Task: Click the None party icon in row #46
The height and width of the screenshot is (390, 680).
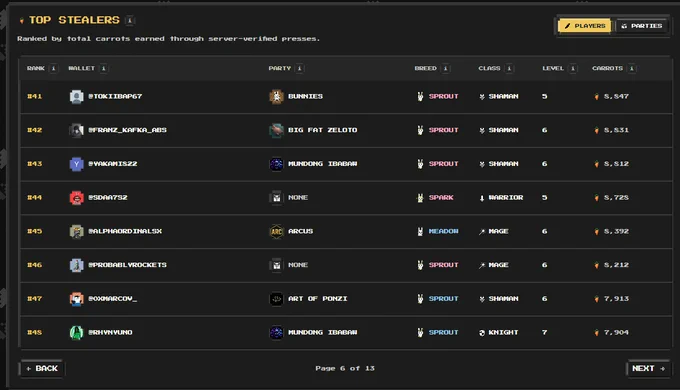Action: point(276,265)
